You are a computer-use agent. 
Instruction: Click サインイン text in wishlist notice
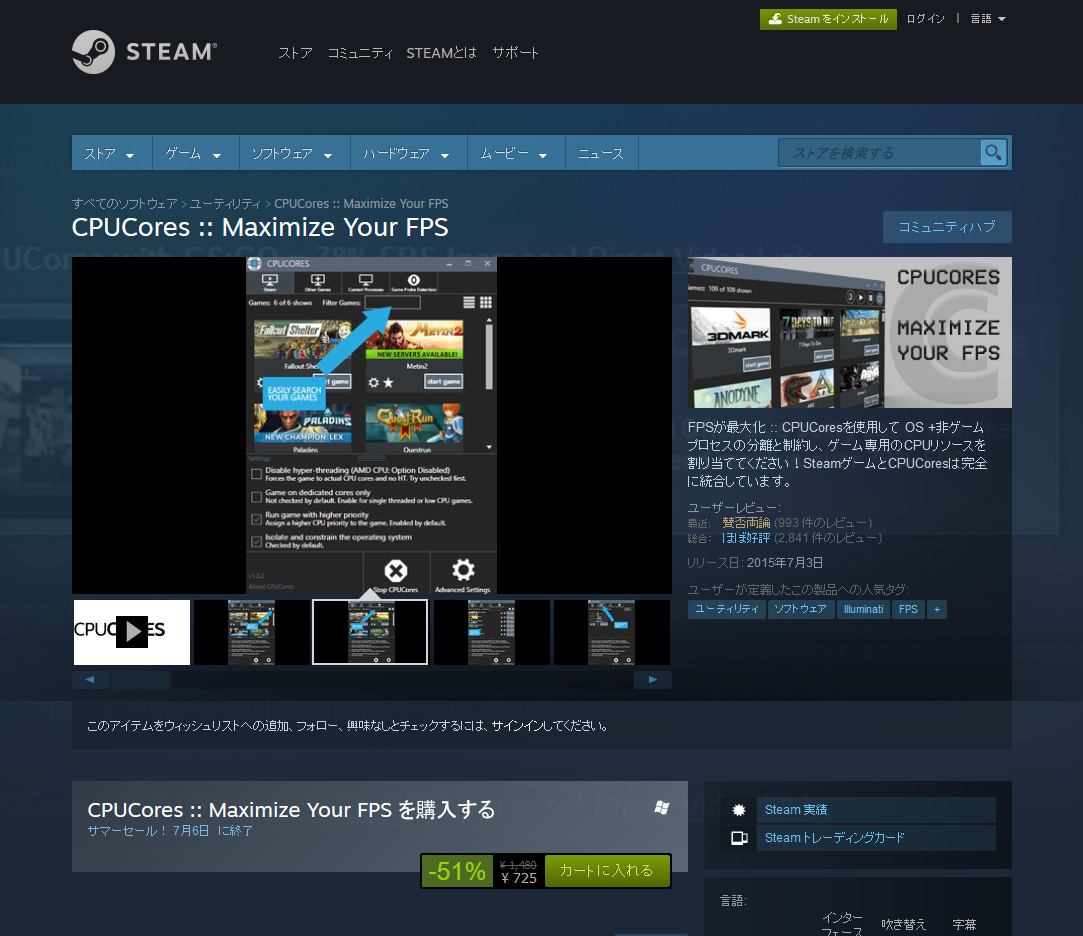pos(519,726)
